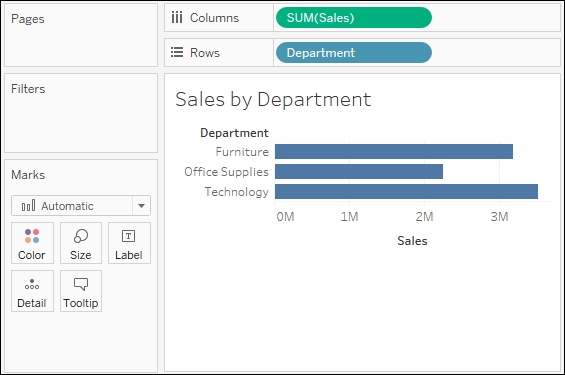Click the Columns shelf icon
Viewport: 565px width, 375px height.
(177, 17)
